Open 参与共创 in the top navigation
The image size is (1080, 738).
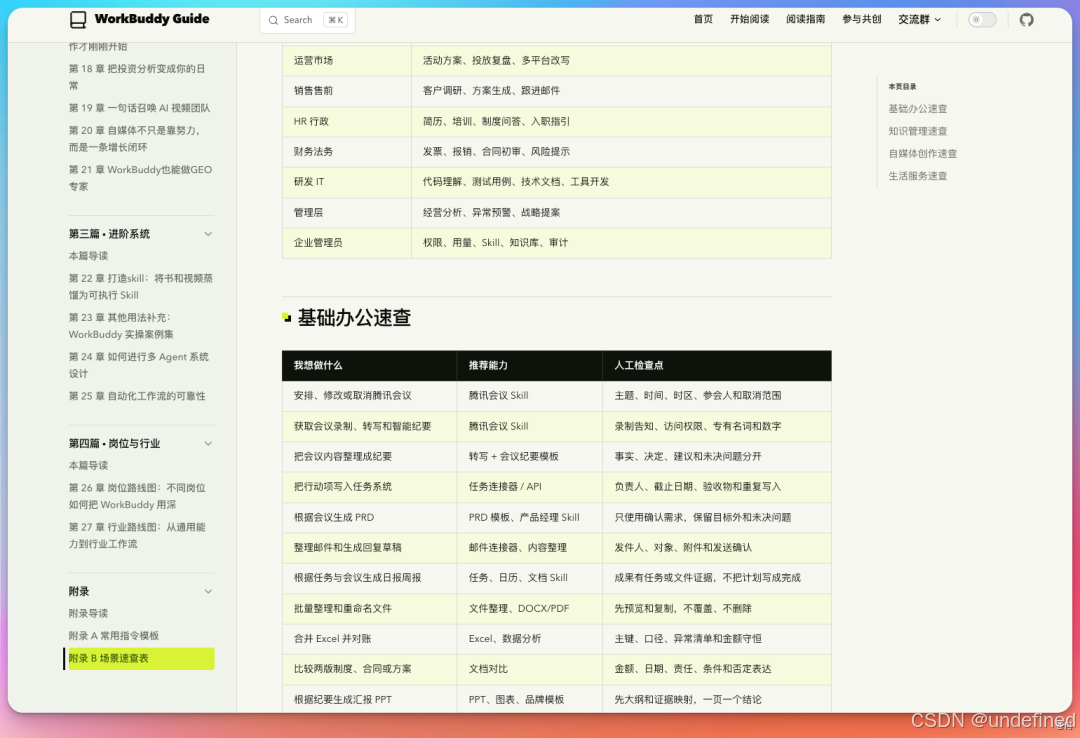coord(861,19)
